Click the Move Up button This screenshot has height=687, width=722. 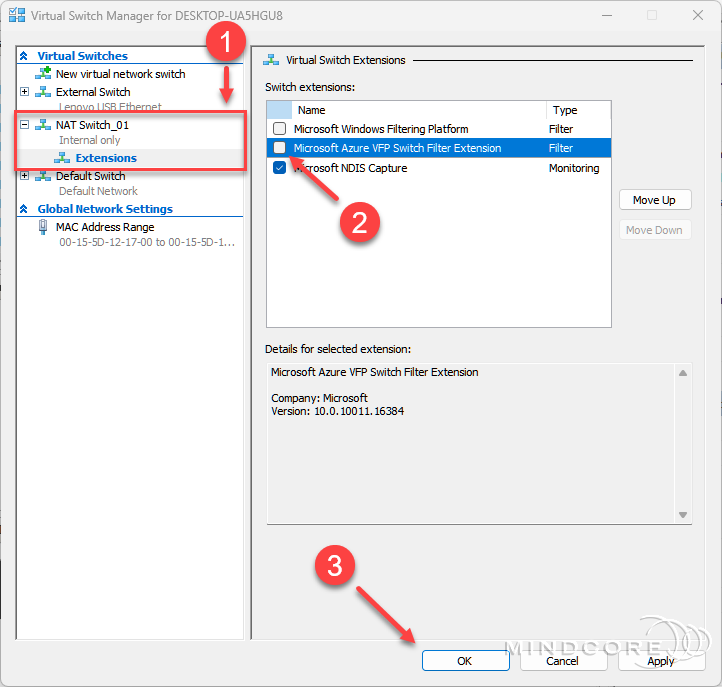655,200
